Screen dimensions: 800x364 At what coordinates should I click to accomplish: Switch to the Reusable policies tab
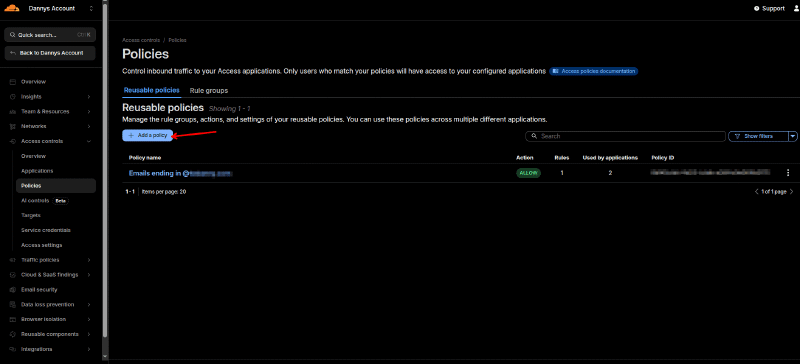(152, 90)
